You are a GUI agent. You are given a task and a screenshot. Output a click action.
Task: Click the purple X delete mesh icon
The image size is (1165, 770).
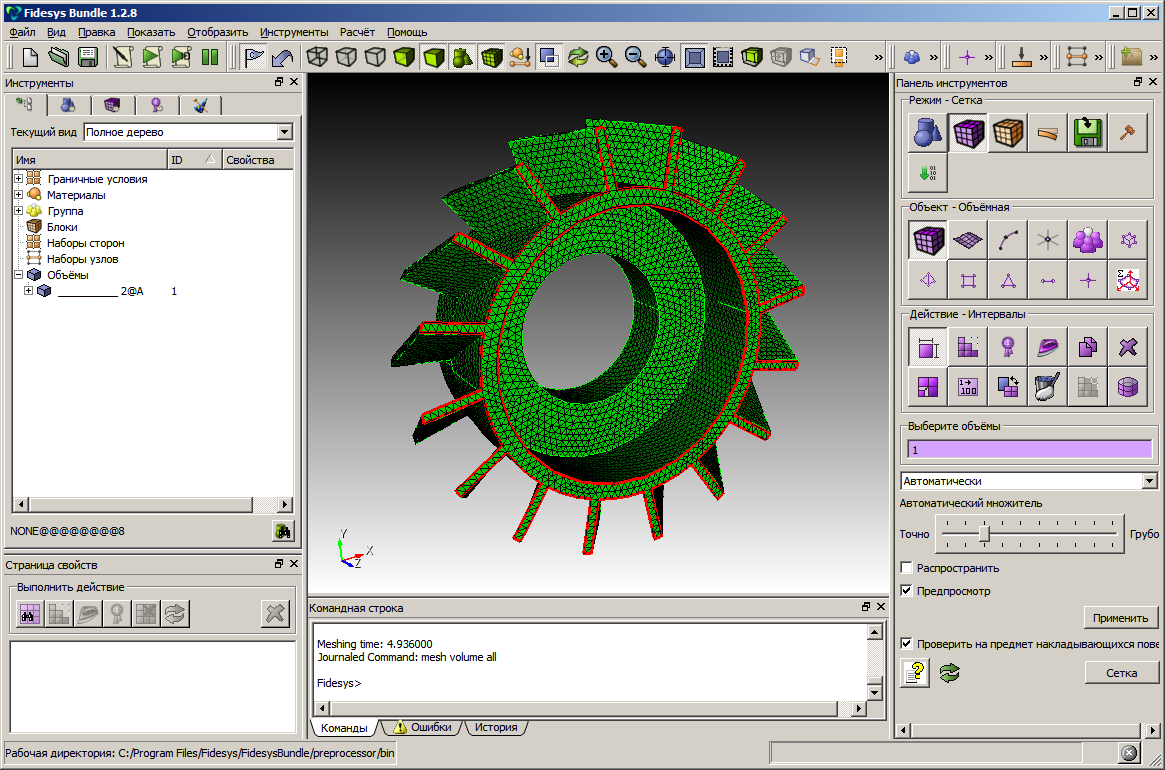(1128, 347)
